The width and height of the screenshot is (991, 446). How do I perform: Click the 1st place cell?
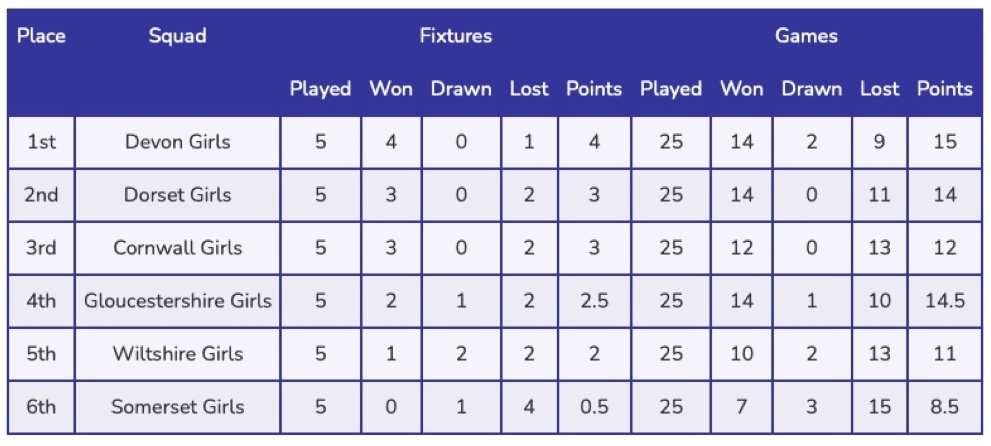41,142
